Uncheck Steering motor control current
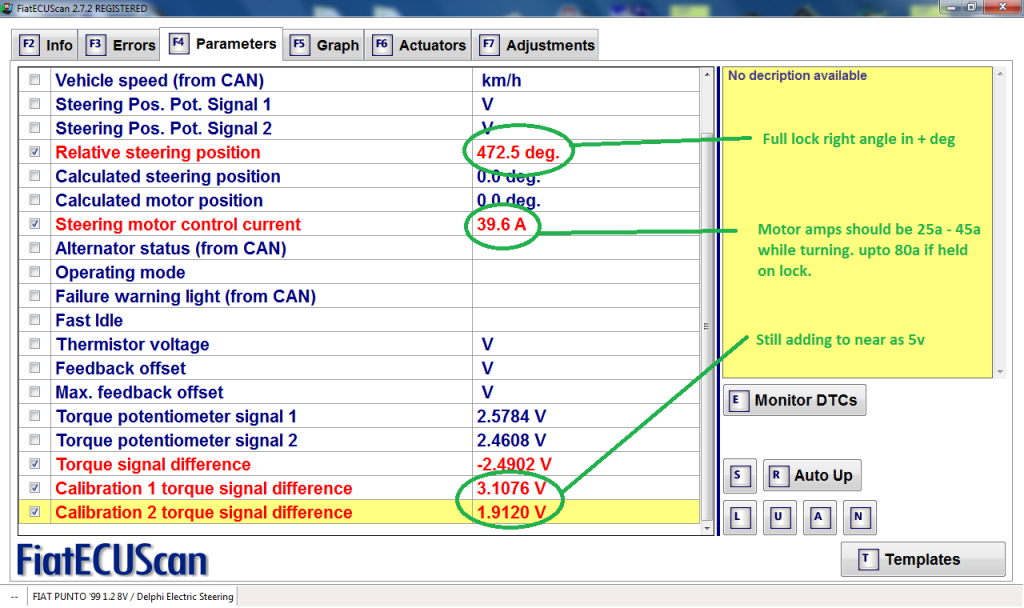 tap(36, 225)
